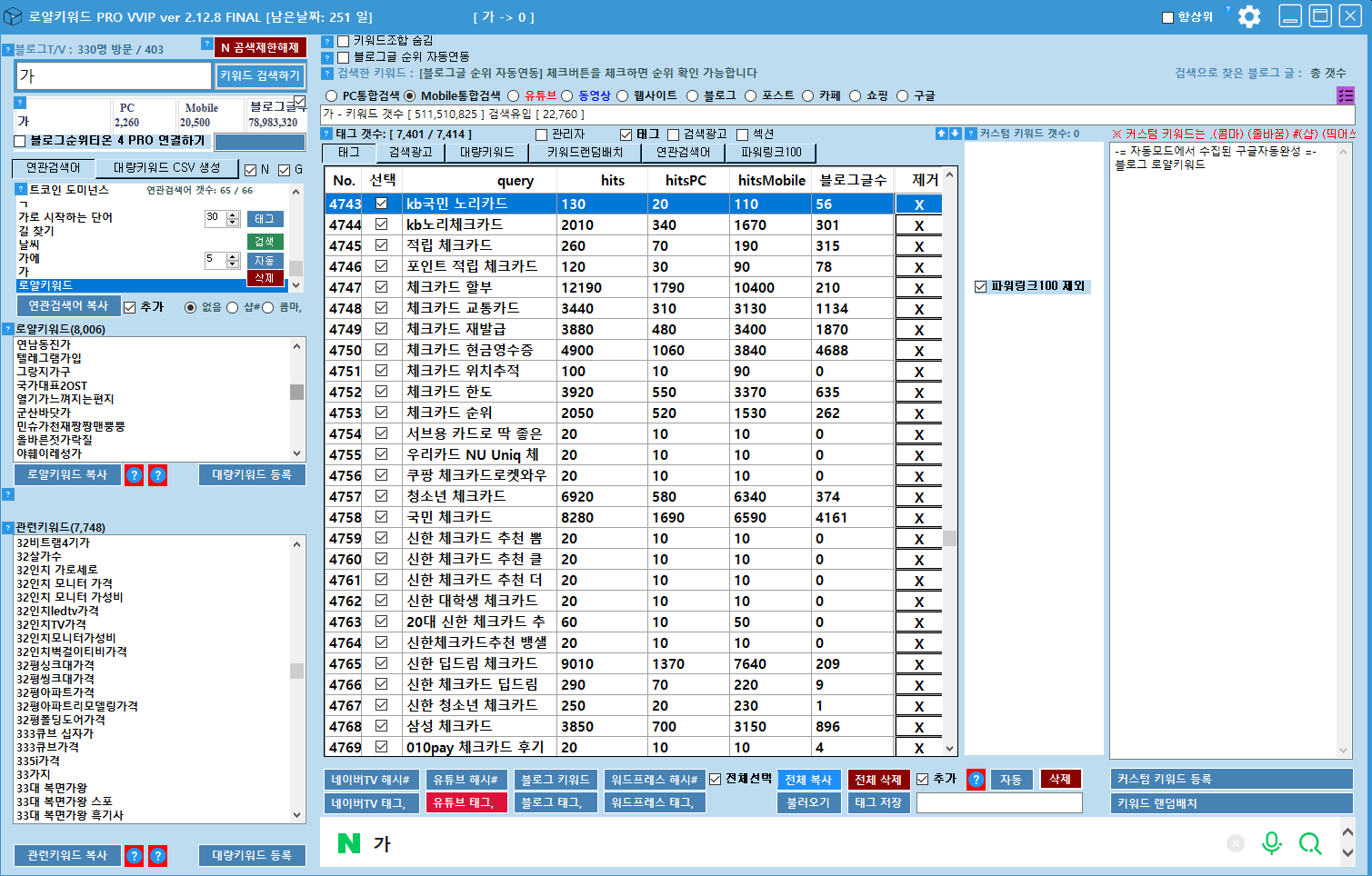This screenshot has width=1372, height=876.
Task: Click the 로얄키워드 list scrollbar thumb
Action: 296,392
